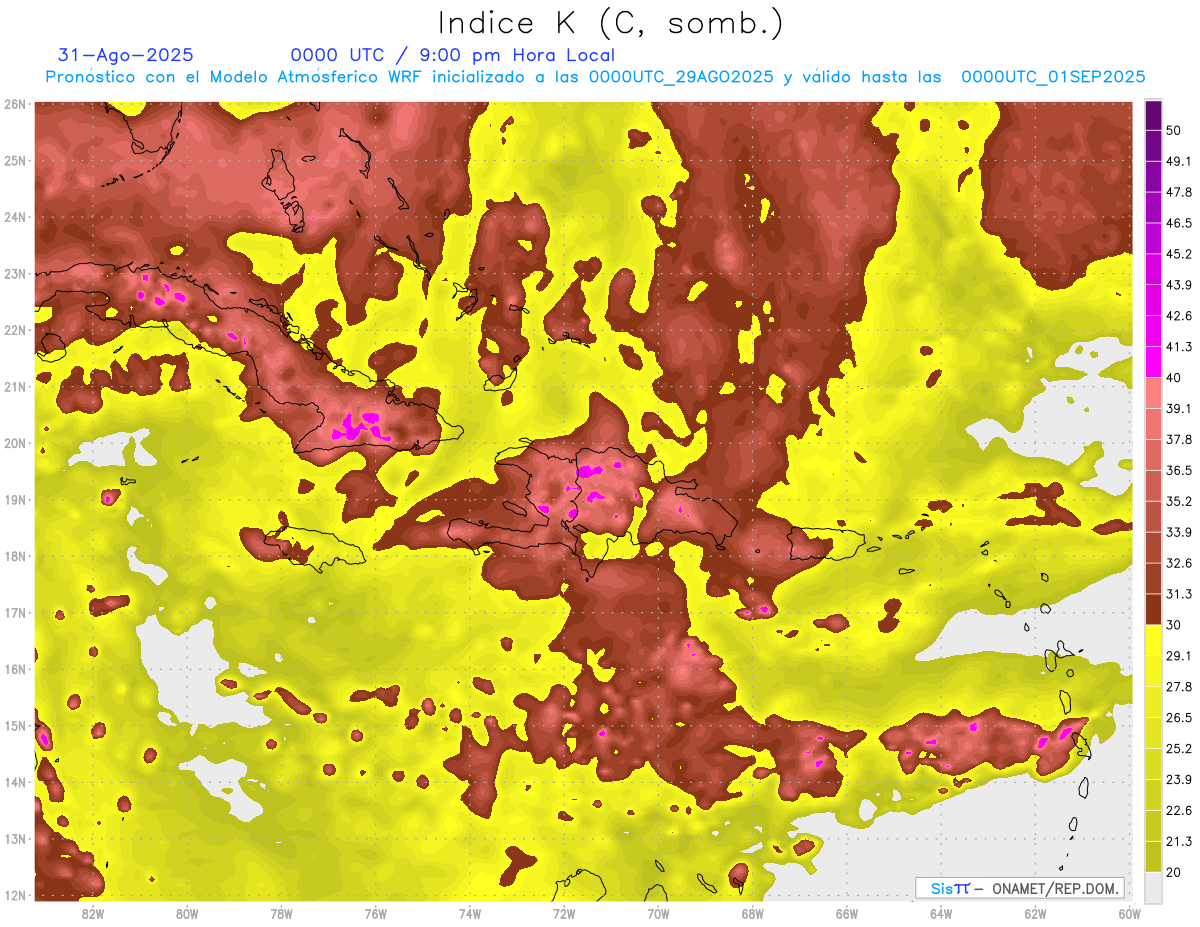Click the "Indice K (C, somb.)" title
Screen dimensions: 1200x927
(x=612, y=23)
